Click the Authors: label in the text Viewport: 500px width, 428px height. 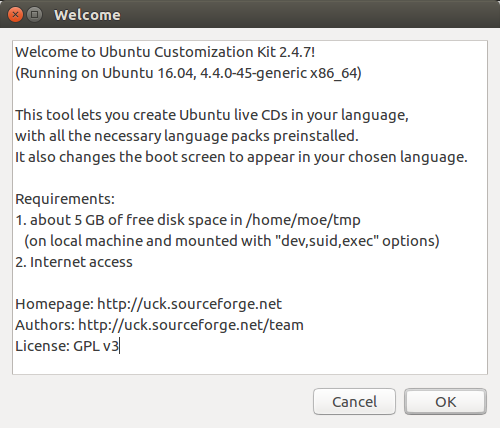pos(45,325)
